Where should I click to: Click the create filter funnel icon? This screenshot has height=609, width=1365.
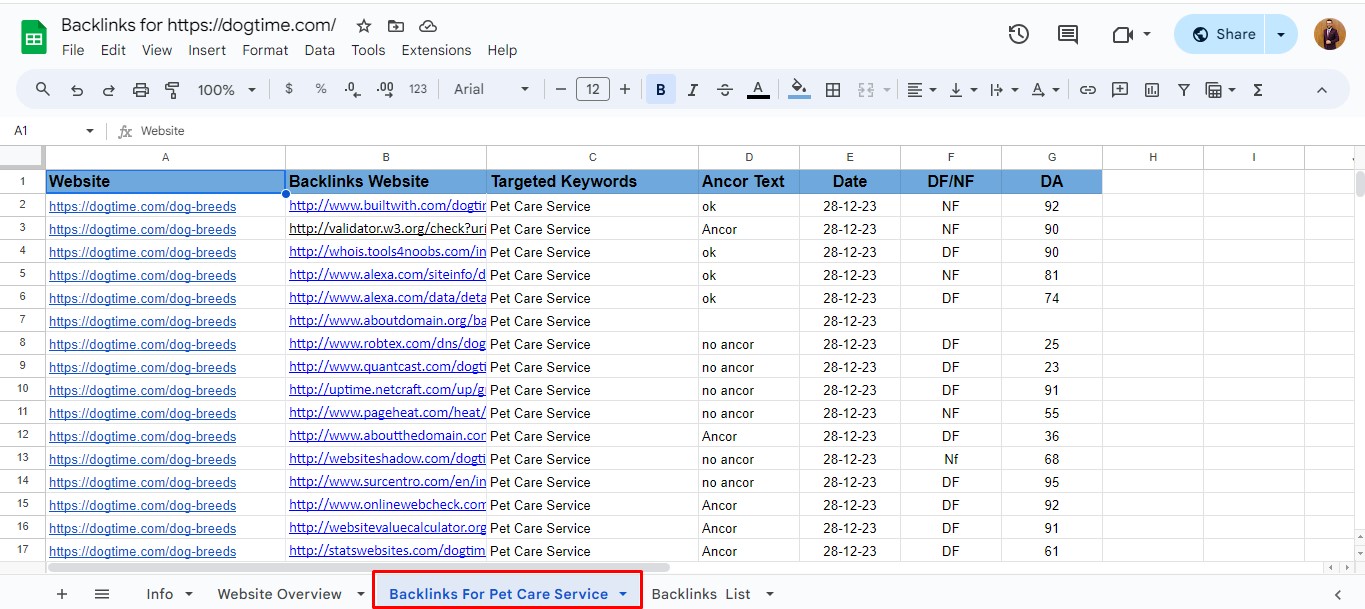[1184, 90]
